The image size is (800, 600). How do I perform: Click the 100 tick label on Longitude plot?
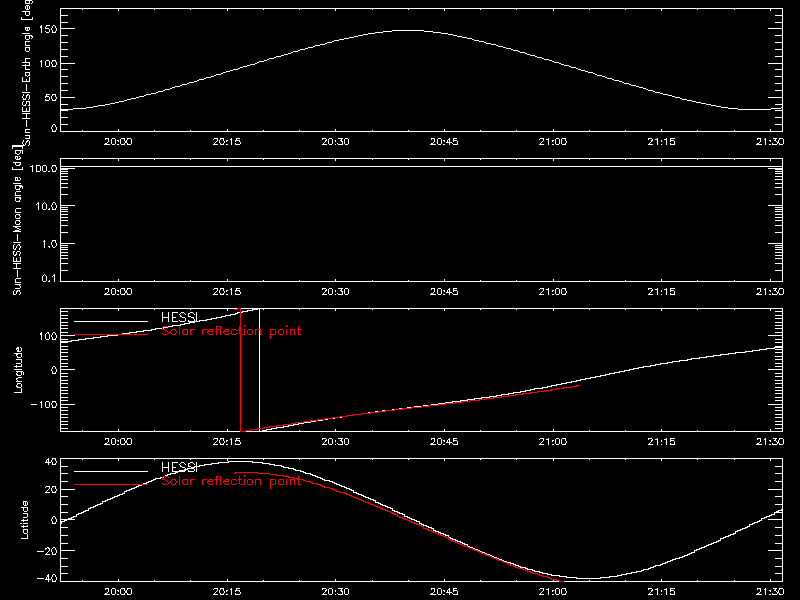pyautogui.click(x=48, y=336)
